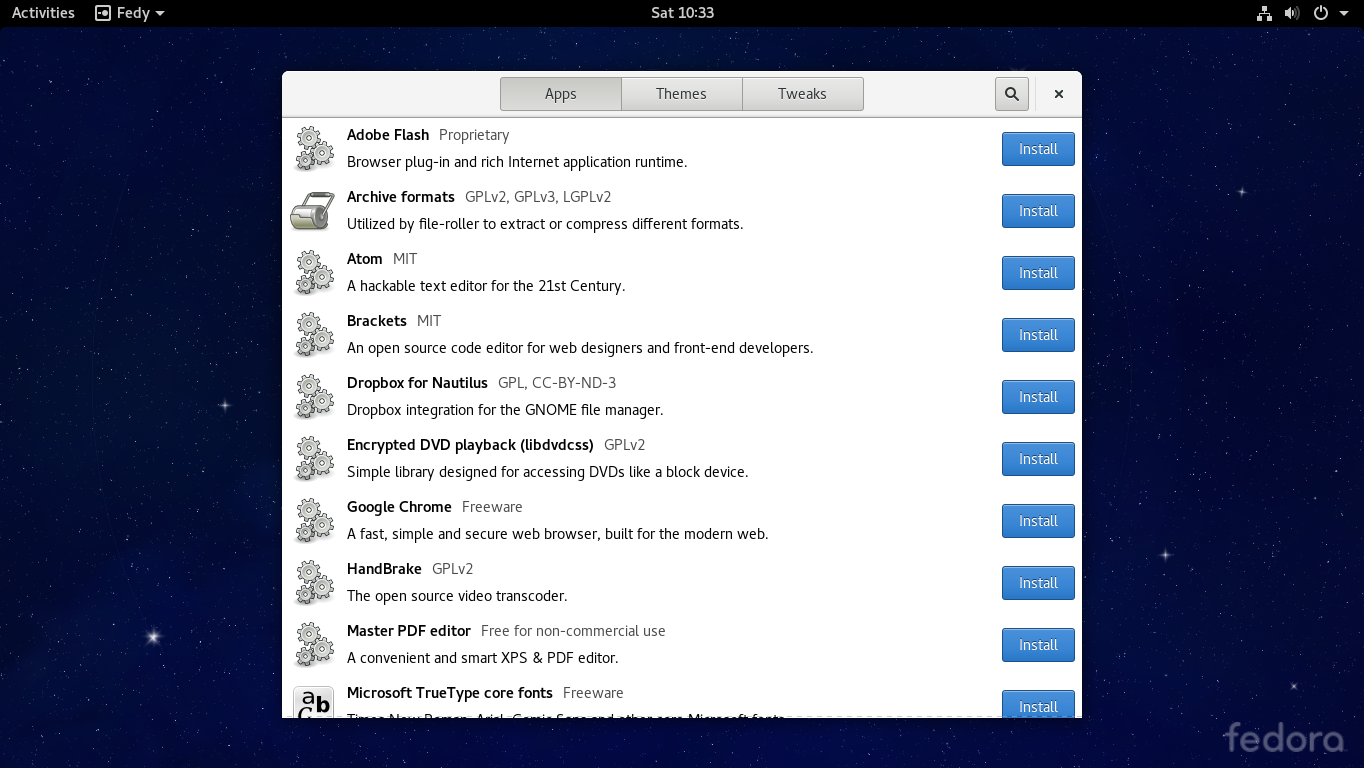
Task: Open the power icon in the top bar
Action: (x=1320, y=13)
